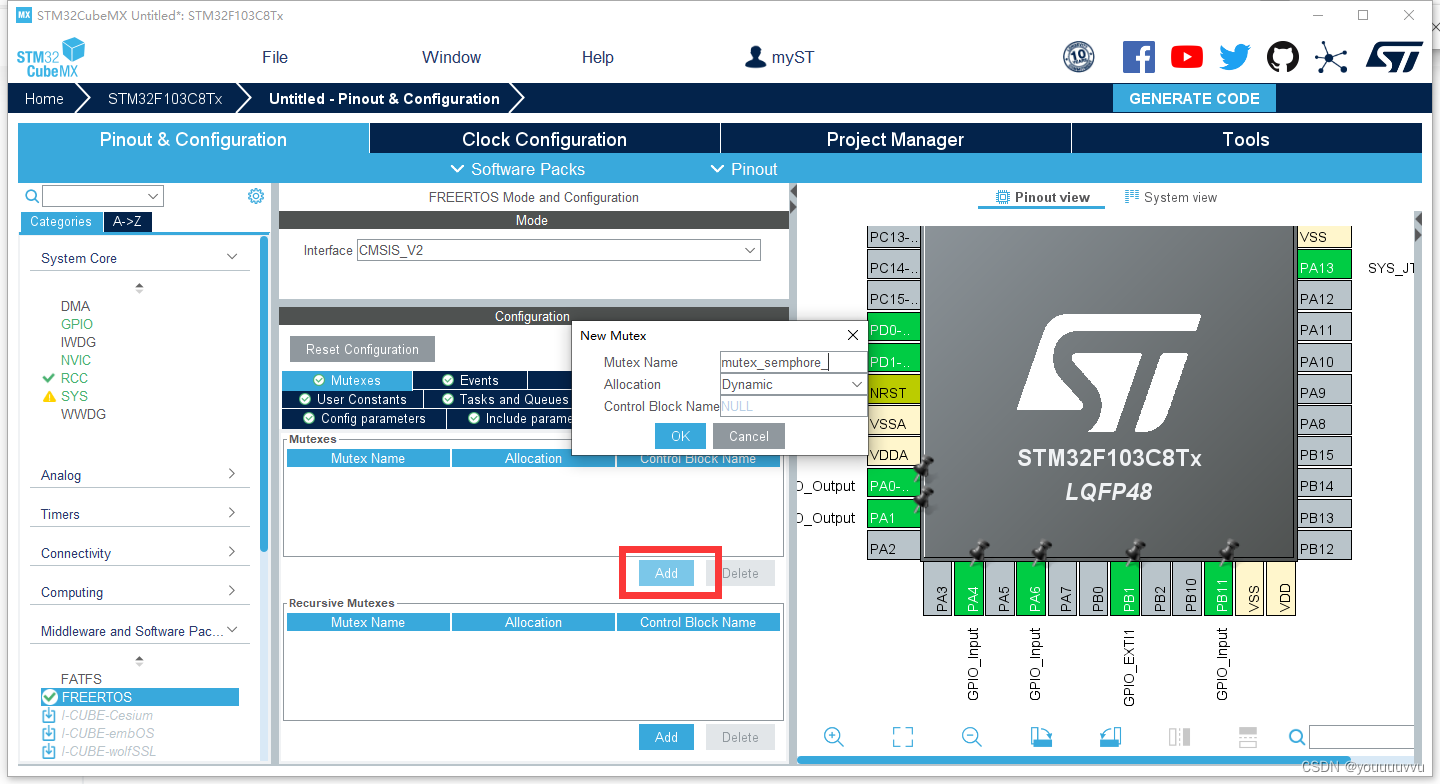Click the 10-year anniversary badge icon
Viewport: 1440px width, 784px height.
point(1078,57)
